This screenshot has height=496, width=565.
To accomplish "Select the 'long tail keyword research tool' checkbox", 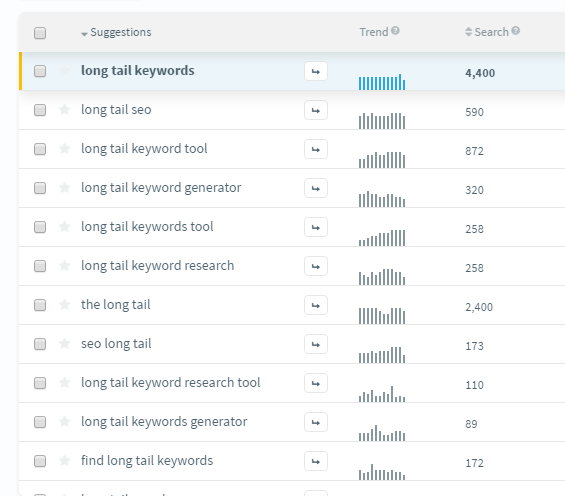I will point(40,383).
